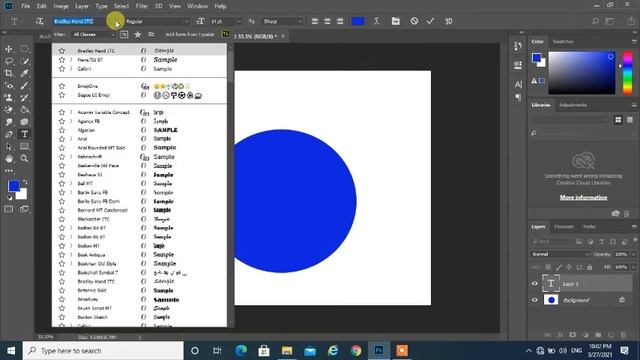This screenshot has width=640, height=360.
Task: Click Add fonts from Typekit
Action: (190, 35)
